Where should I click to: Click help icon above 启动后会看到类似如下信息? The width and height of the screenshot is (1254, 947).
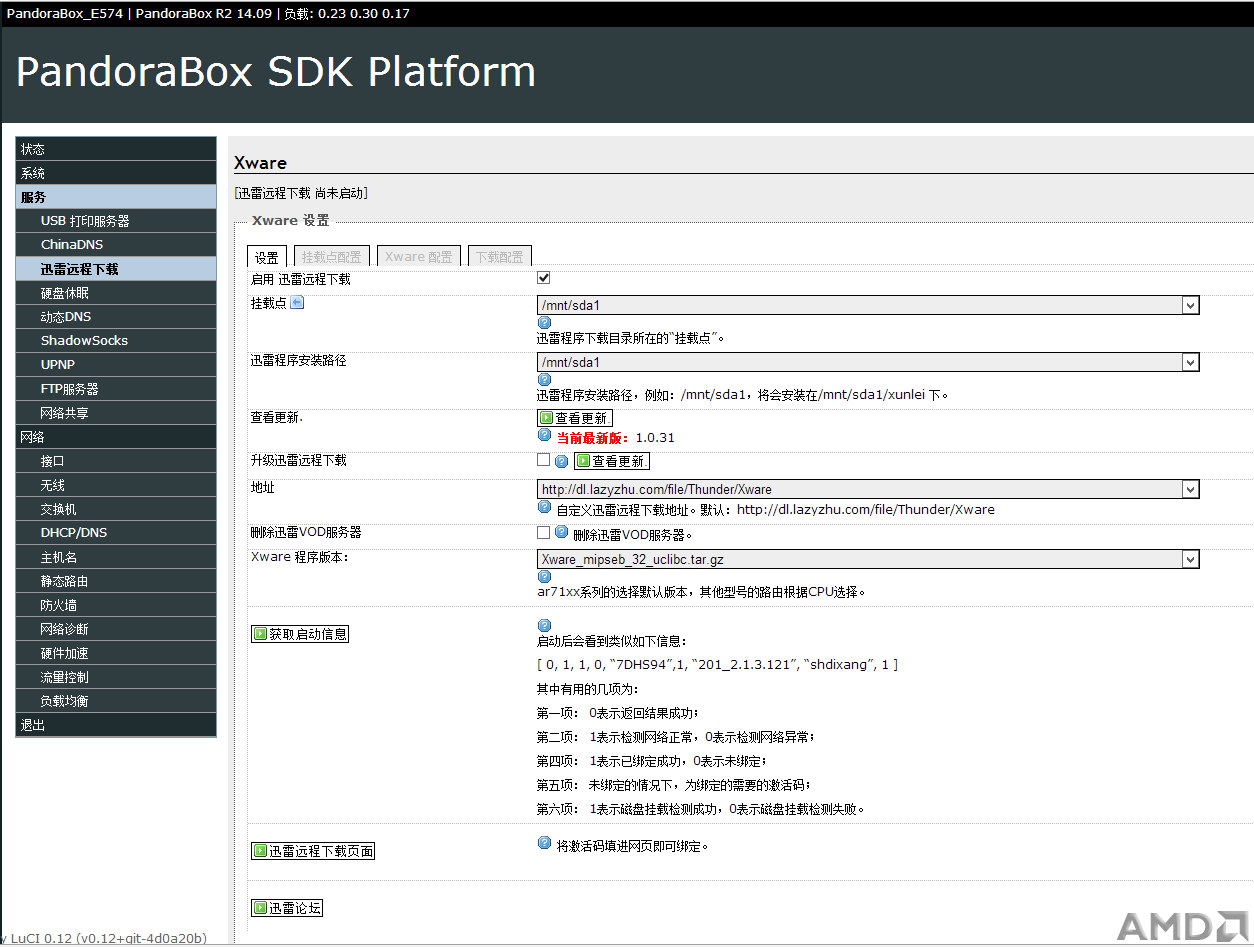[545, 626]
